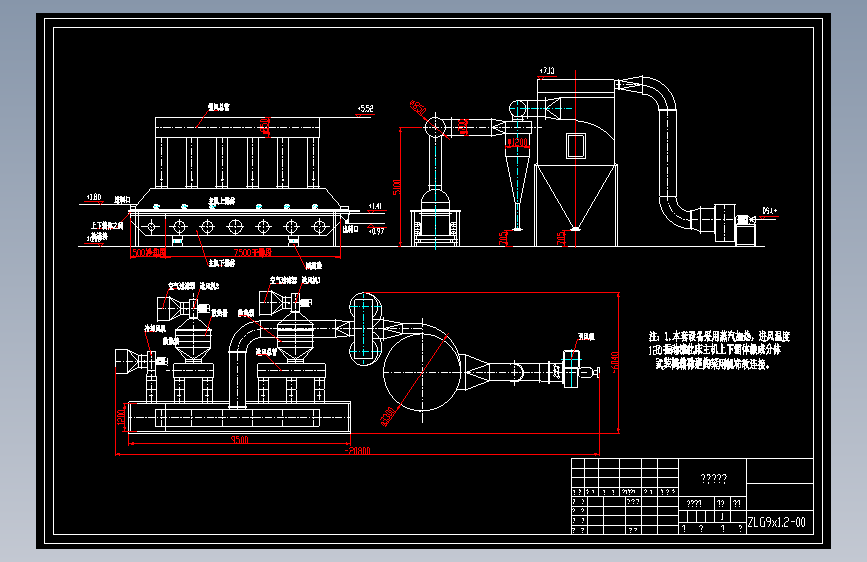
Task: Click the drawing number ZLG9x1.2-00
Action: click(x=776, y=522)
